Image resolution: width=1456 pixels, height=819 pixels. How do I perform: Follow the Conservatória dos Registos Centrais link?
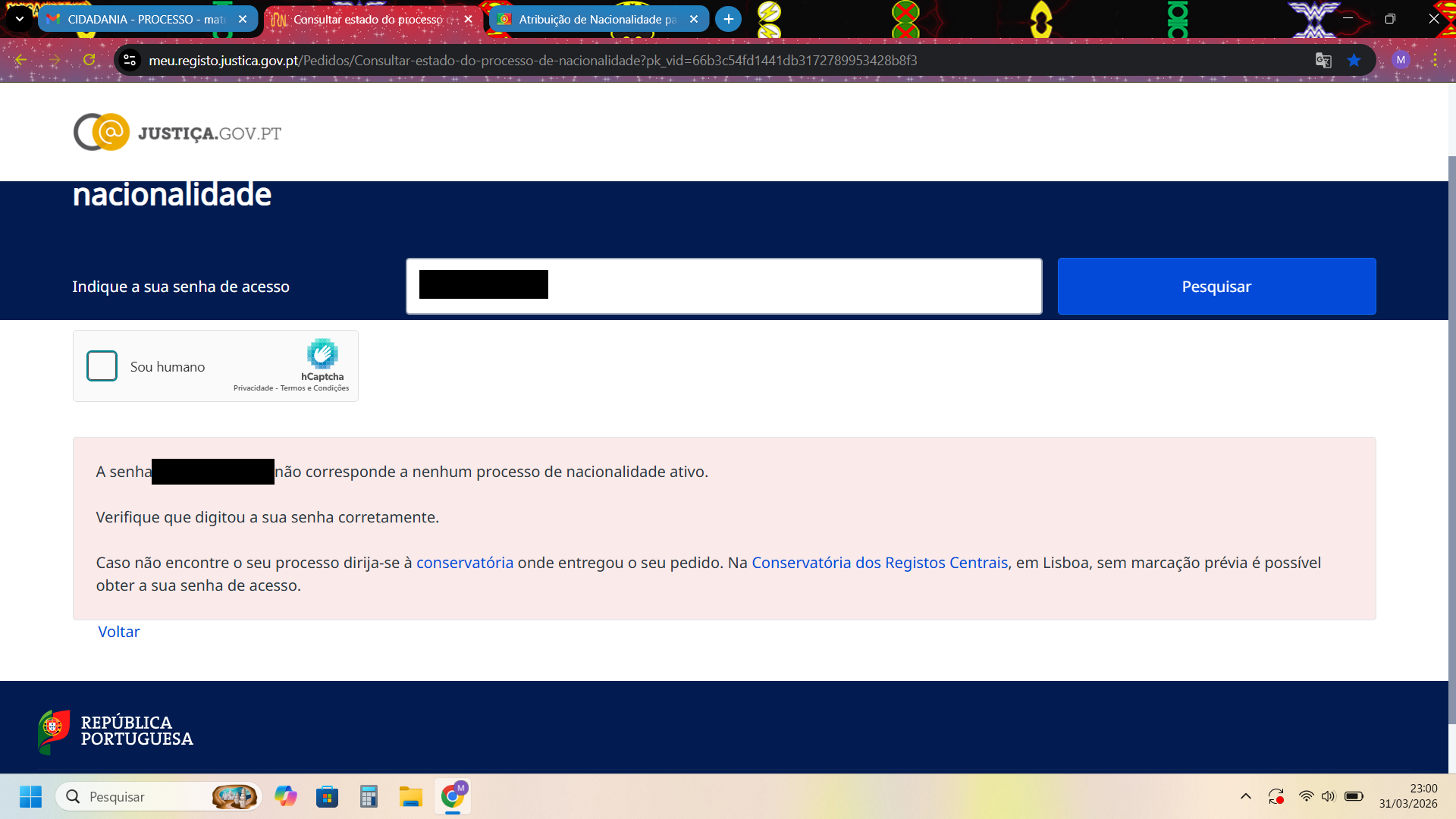880,563
